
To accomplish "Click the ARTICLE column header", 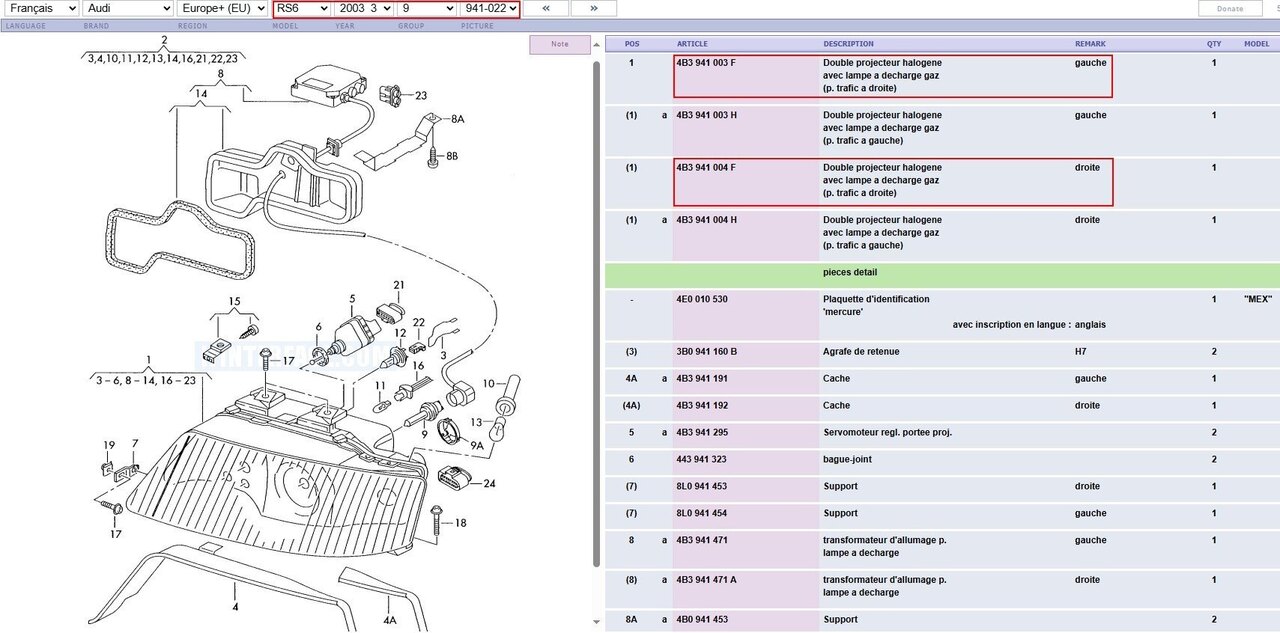I will point(692,44).
